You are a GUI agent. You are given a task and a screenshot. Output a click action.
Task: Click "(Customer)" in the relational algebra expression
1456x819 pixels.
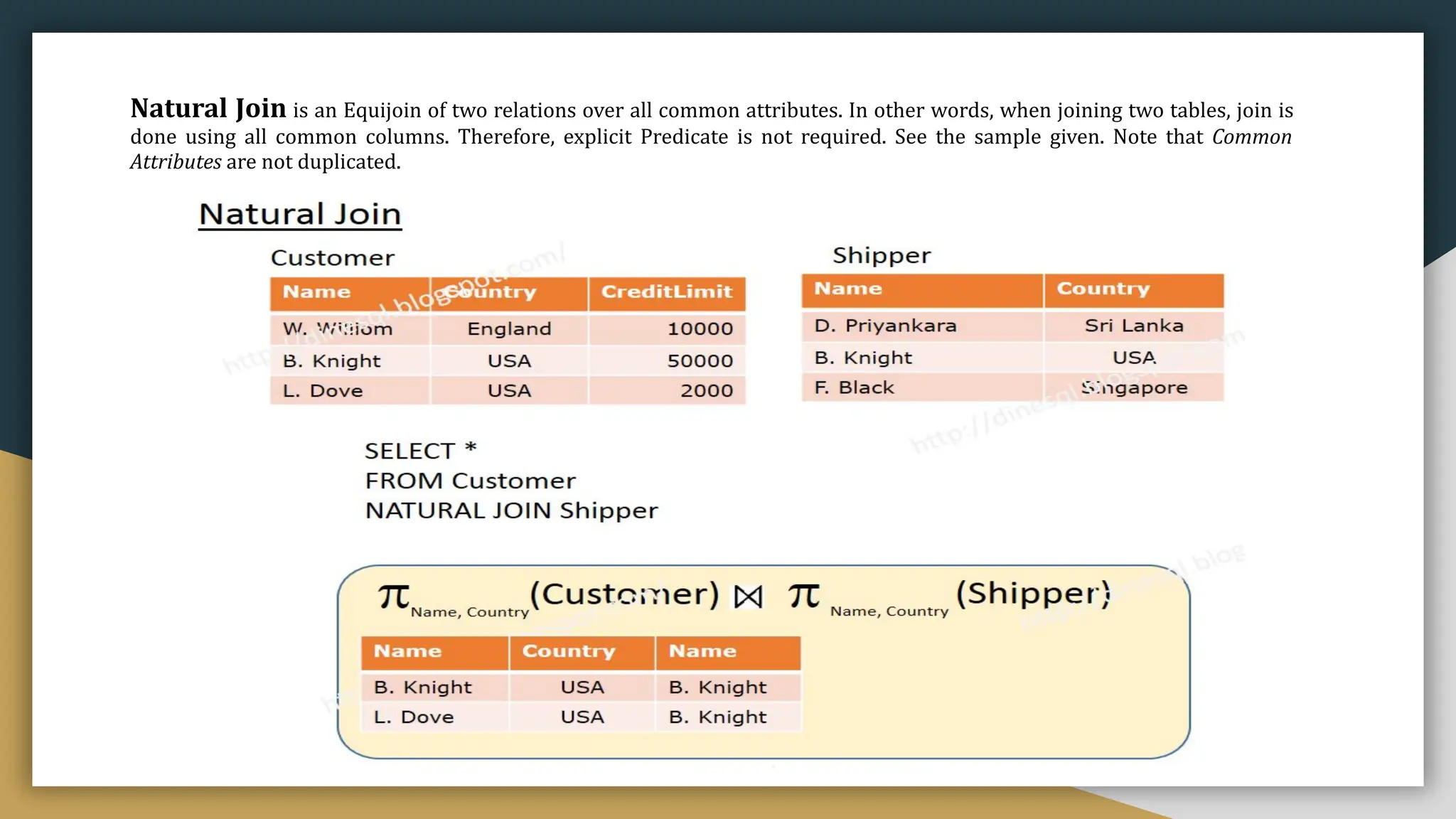pos(625,594)
